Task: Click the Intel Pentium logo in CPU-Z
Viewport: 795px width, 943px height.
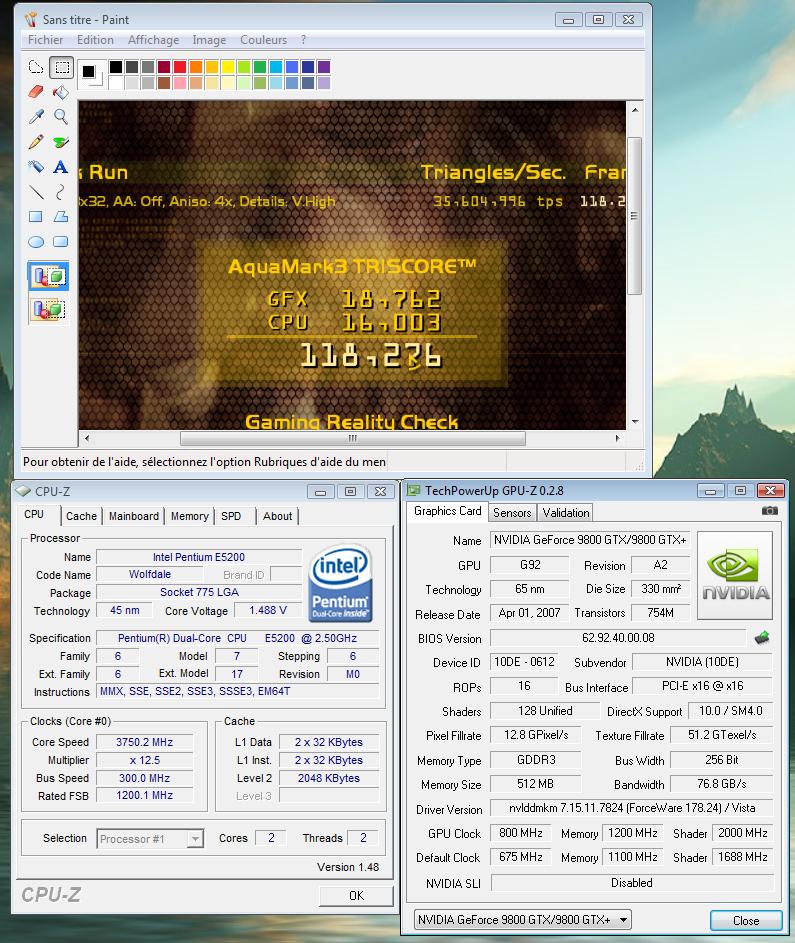Action: click(x=340, y=583)
